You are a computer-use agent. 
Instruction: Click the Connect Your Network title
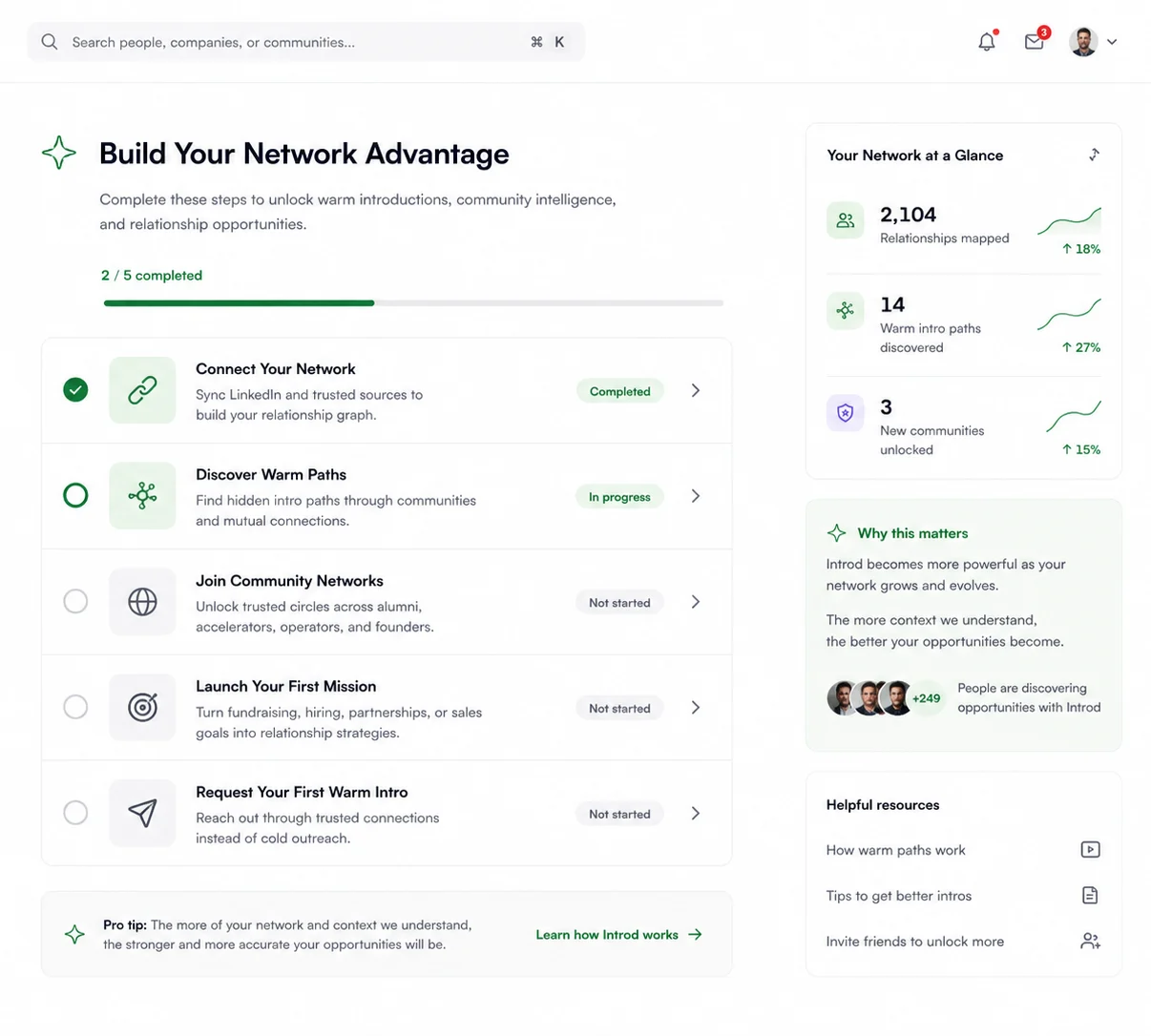275,369
